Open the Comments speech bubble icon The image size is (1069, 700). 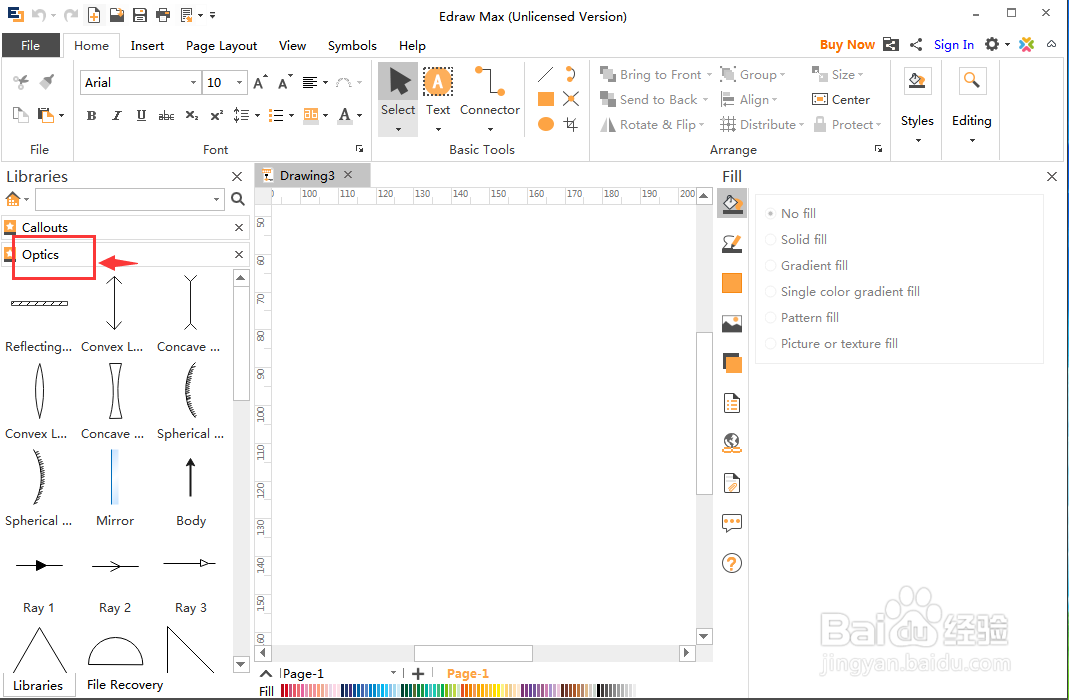tap(732, 523)
